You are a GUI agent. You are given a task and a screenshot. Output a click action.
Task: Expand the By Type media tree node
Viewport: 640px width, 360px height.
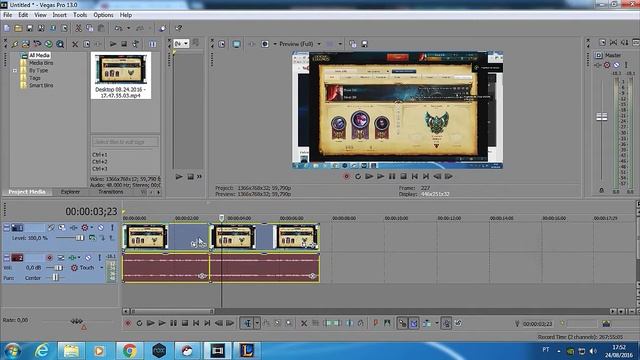point(15,70)
